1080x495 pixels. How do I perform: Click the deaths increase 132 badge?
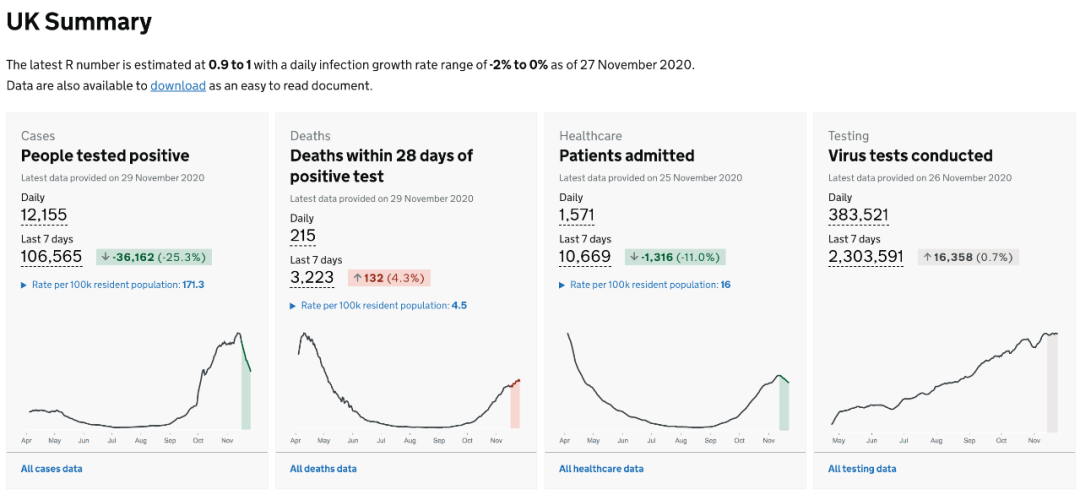pyautogui.click(x=389, y=278)
